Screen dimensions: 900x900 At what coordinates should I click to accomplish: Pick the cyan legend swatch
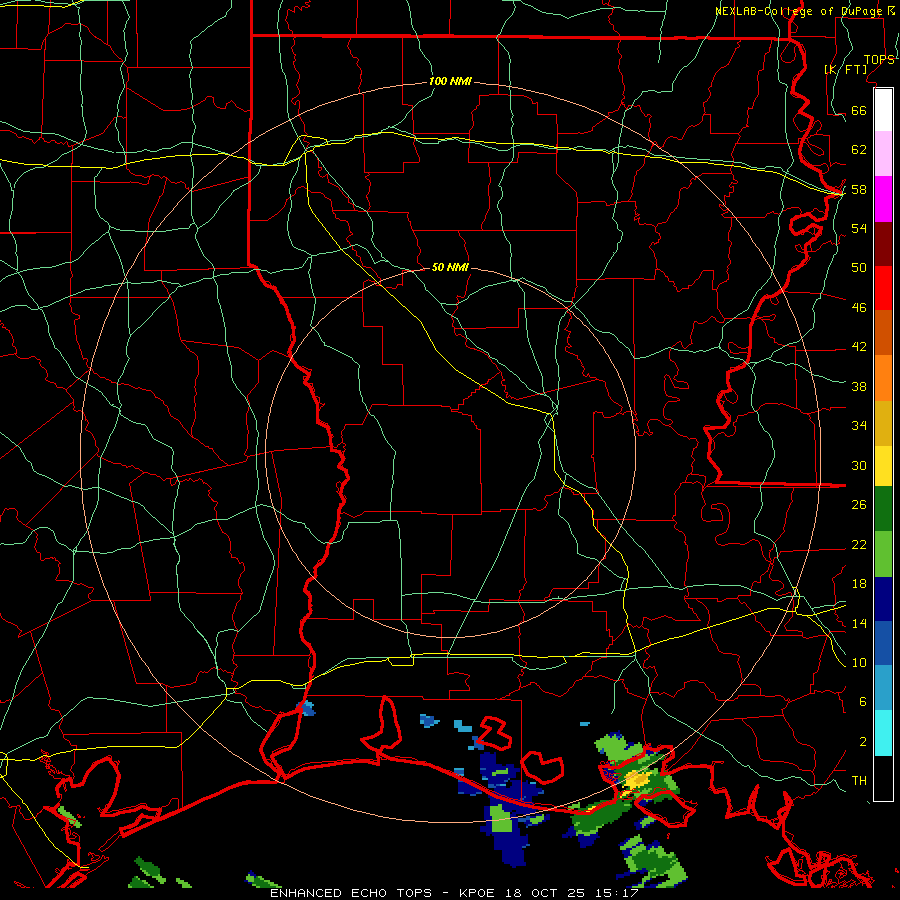point(883,733)
